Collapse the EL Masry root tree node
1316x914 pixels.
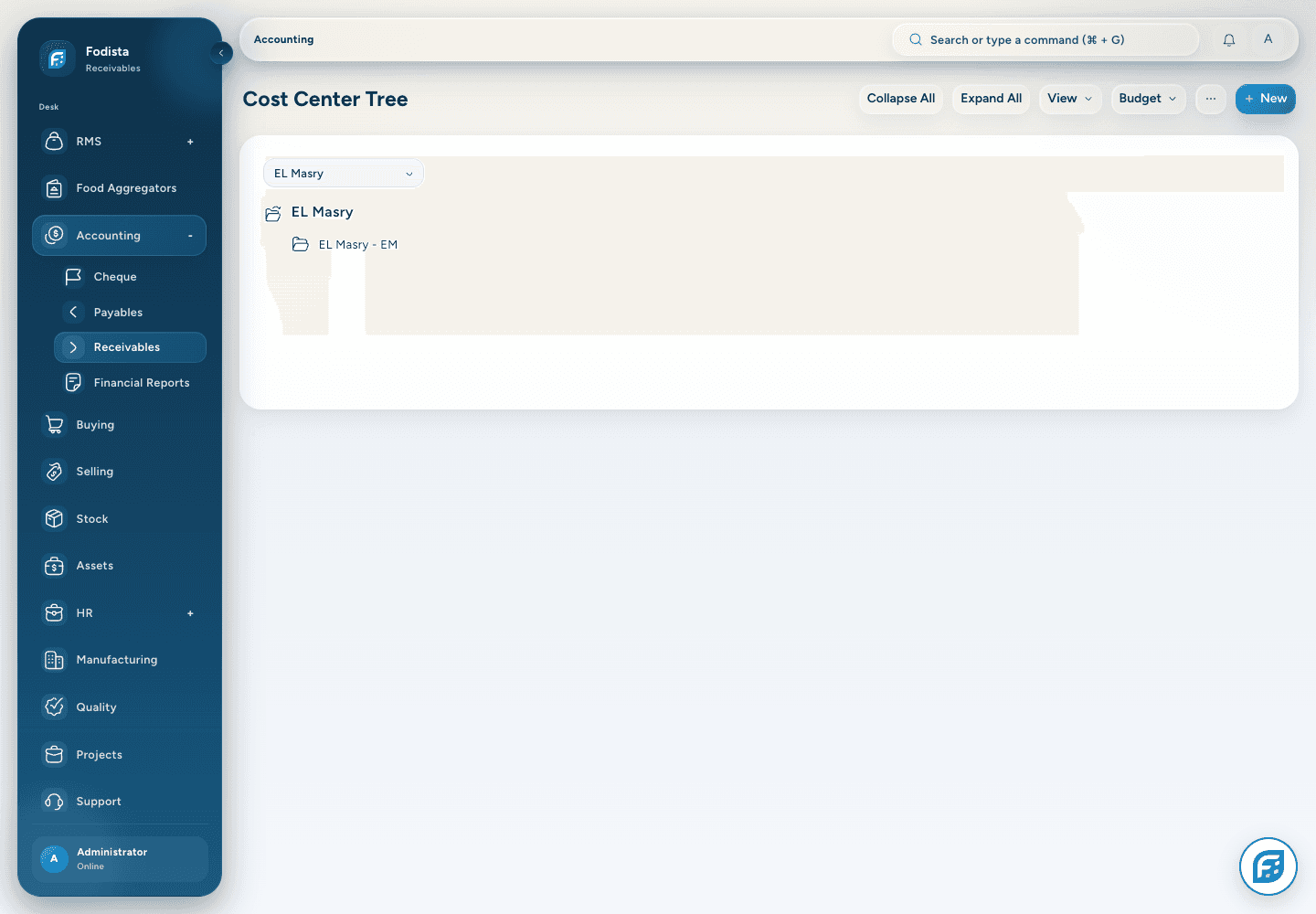pos(273,213)
